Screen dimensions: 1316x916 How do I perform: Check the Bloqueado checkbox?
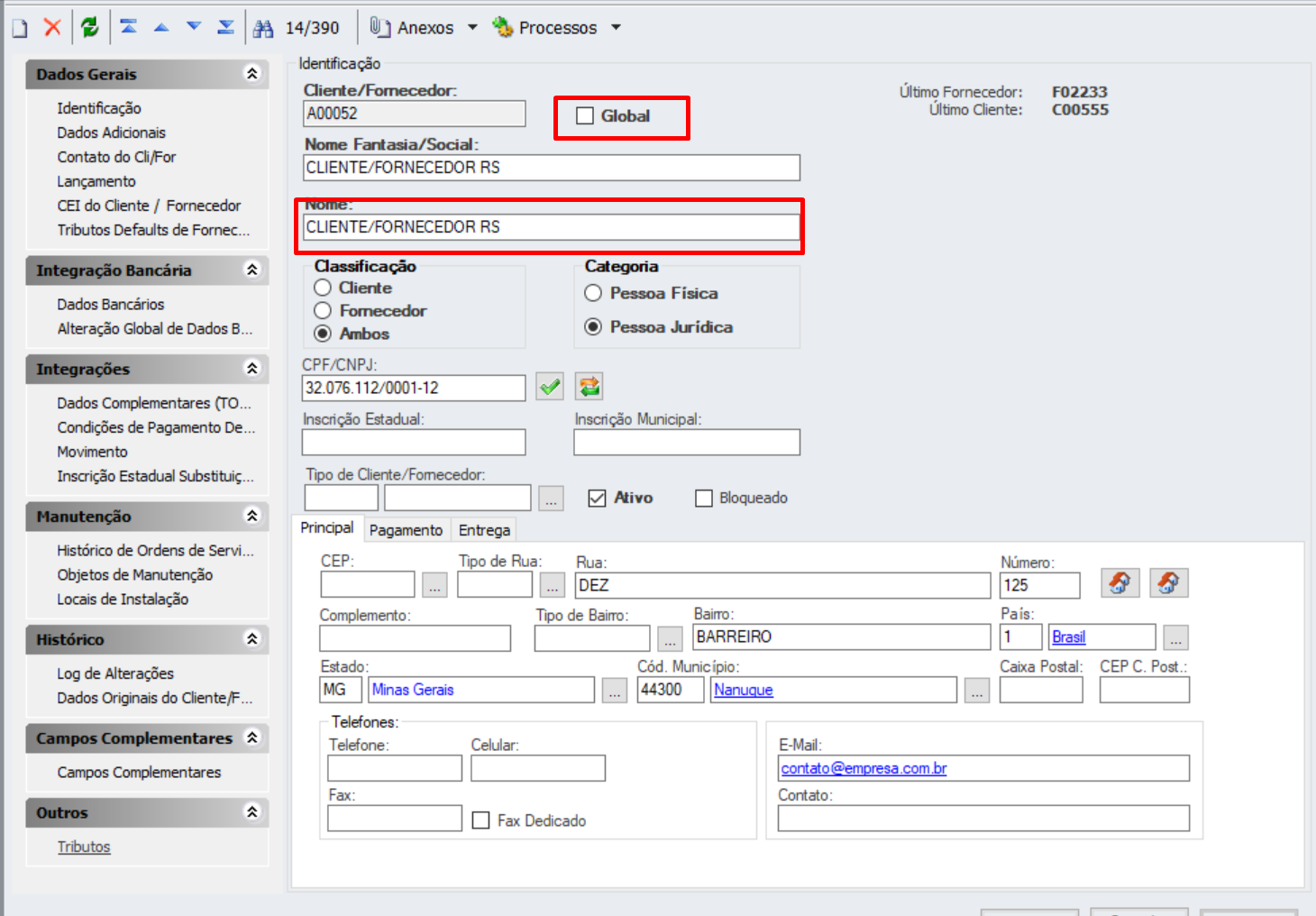point(704,499)
